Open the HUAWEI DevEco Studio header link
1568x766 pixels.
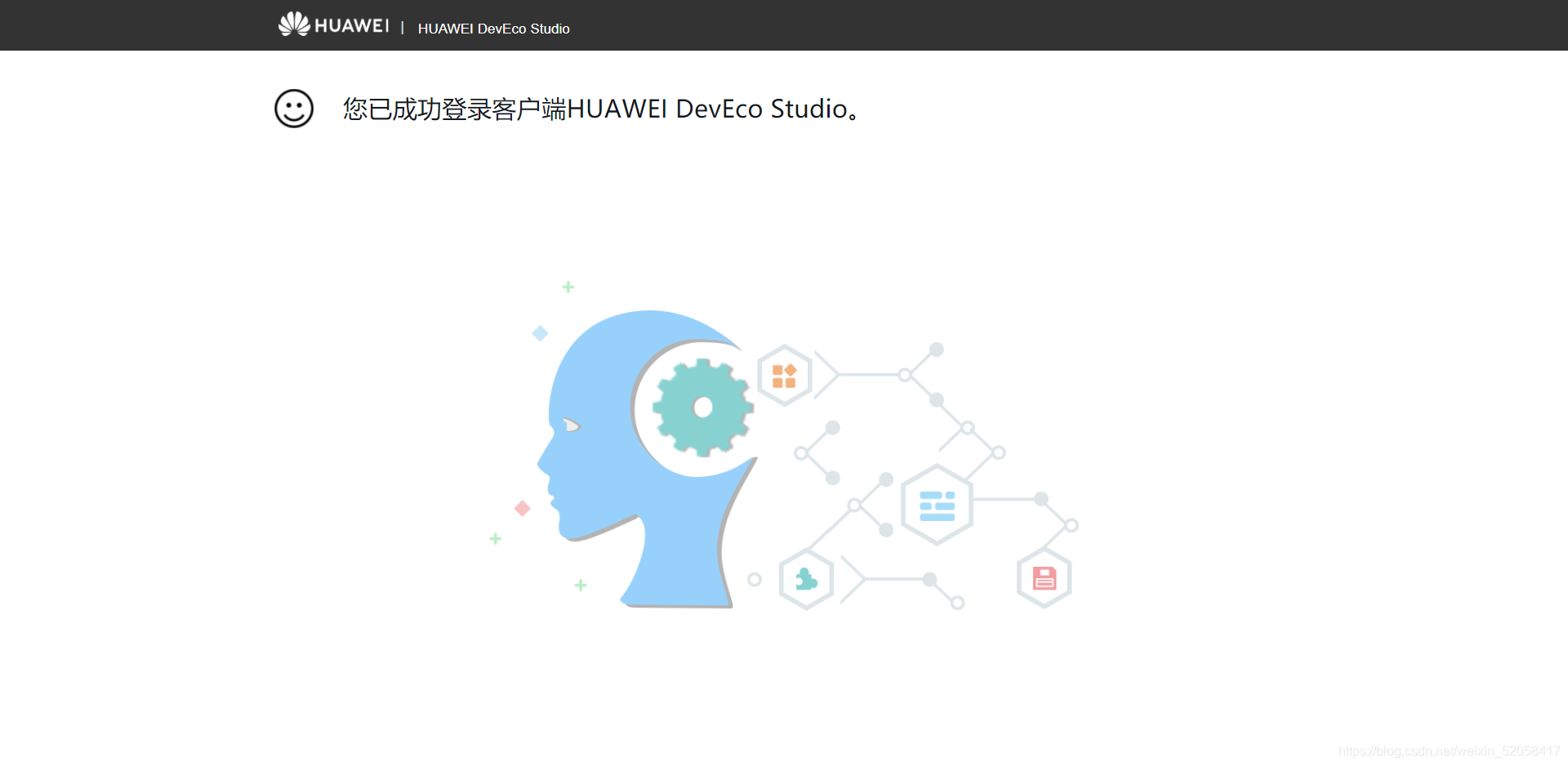(x=493, y=29)
